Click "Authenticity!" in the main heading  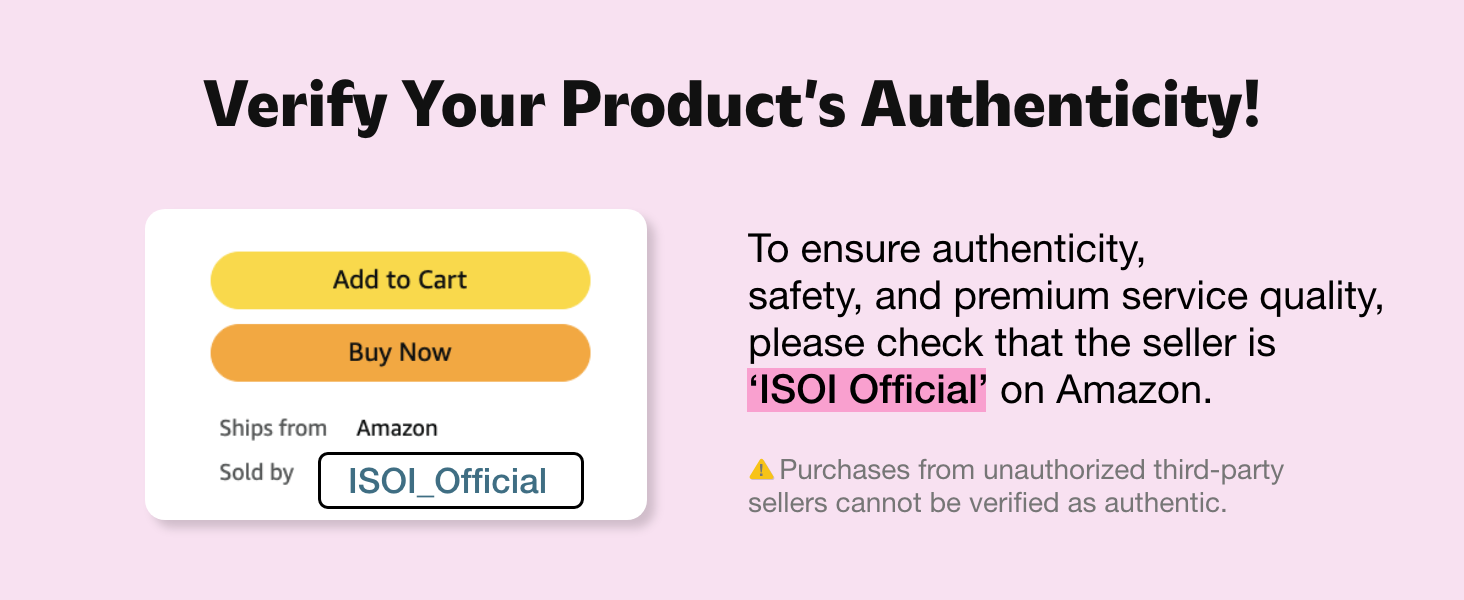point(1060,102)
